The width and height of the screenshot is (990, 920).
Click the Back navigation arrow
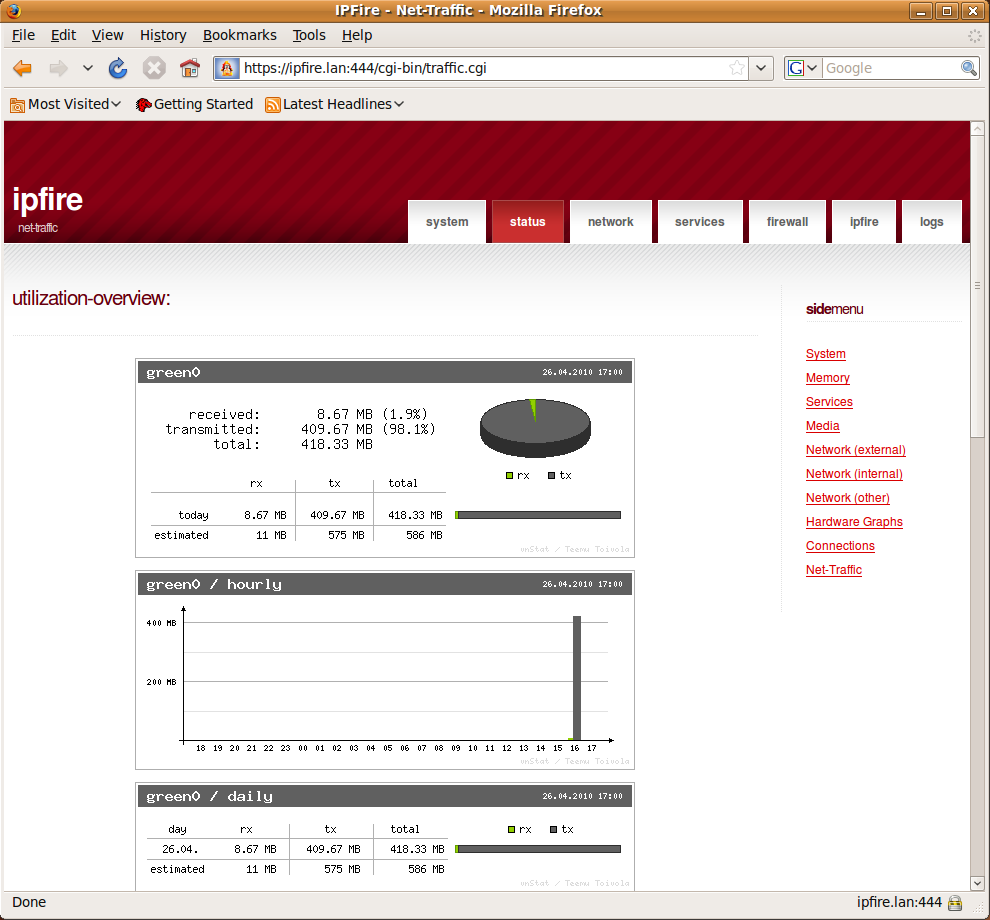[x=22, y=67]
